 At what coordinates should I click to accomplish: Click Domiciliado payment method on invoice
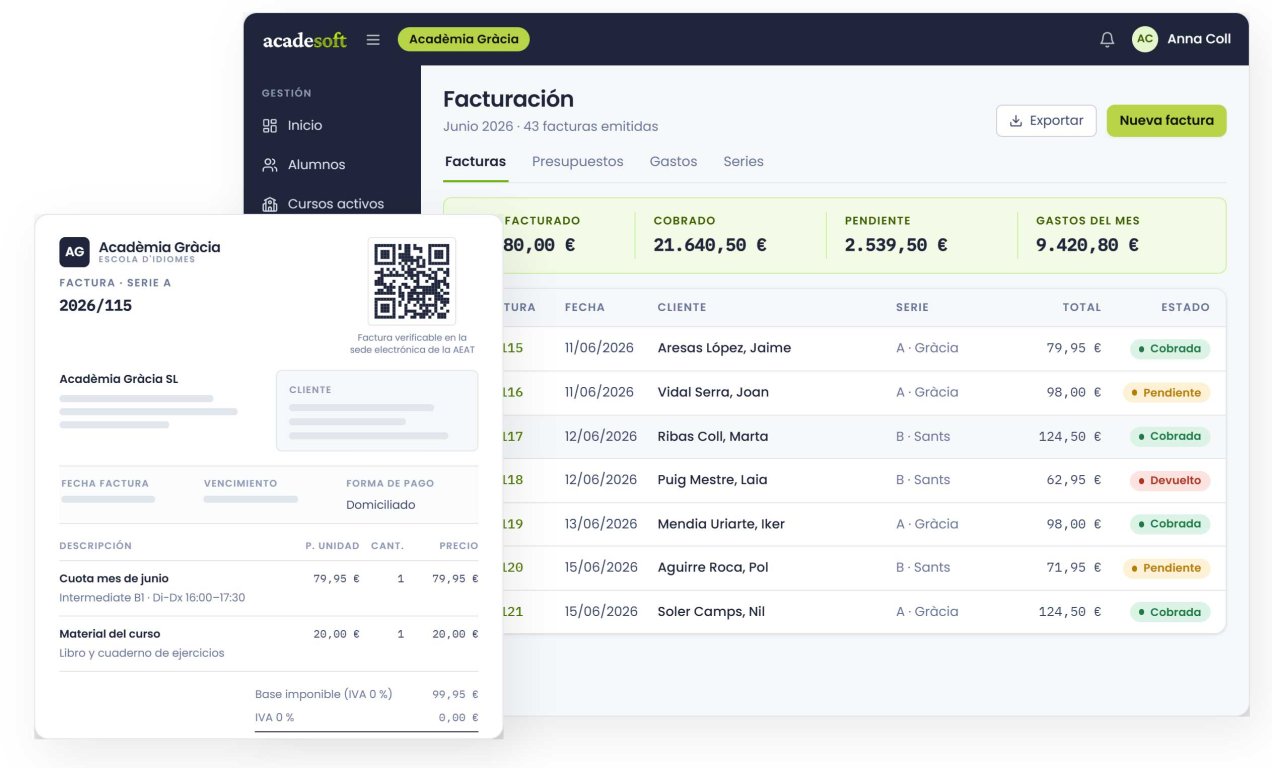pyautogui.click(x=381, y=505)
